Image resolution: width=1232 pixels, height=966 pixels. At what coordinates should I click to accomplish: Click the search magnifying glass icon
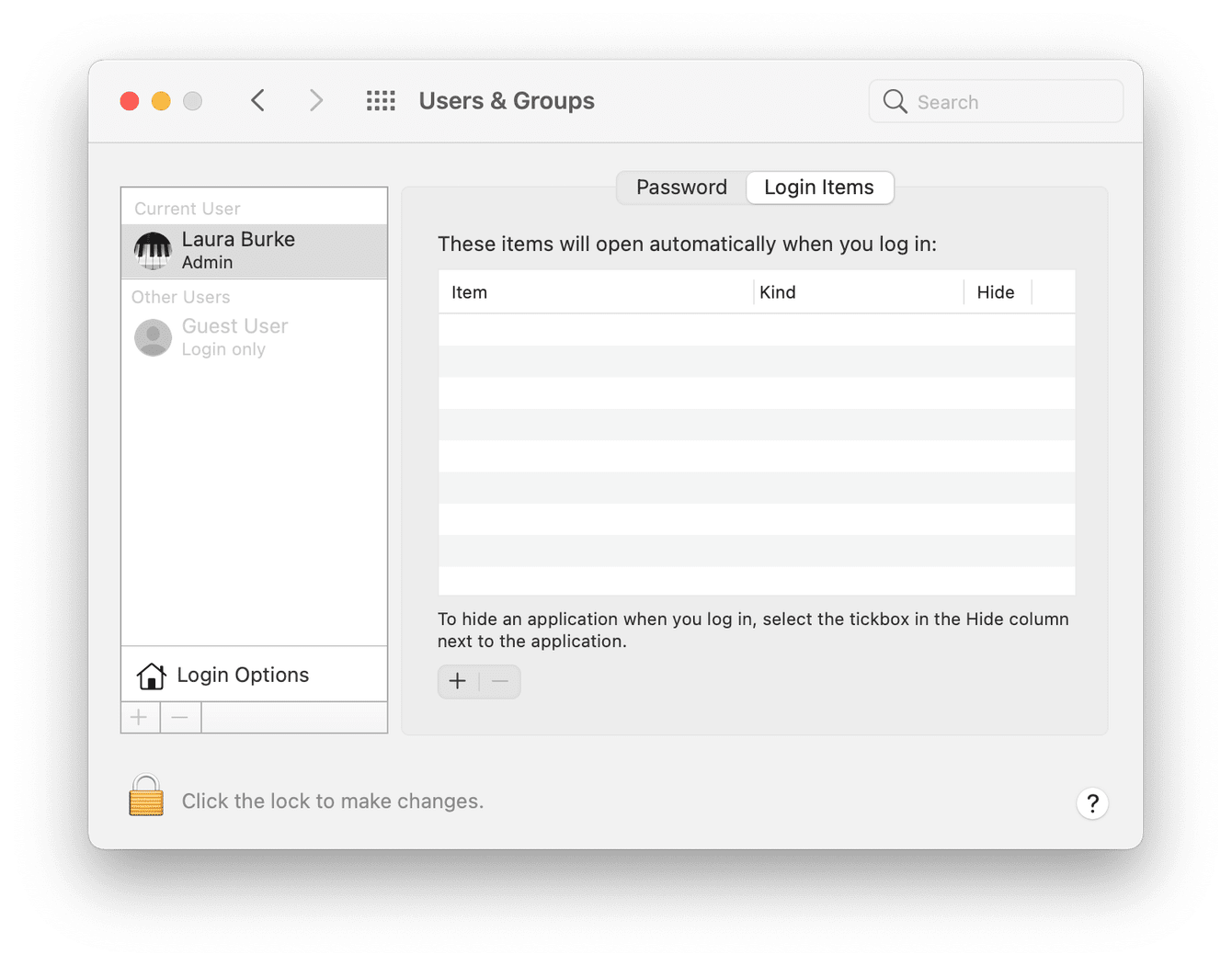895,101
